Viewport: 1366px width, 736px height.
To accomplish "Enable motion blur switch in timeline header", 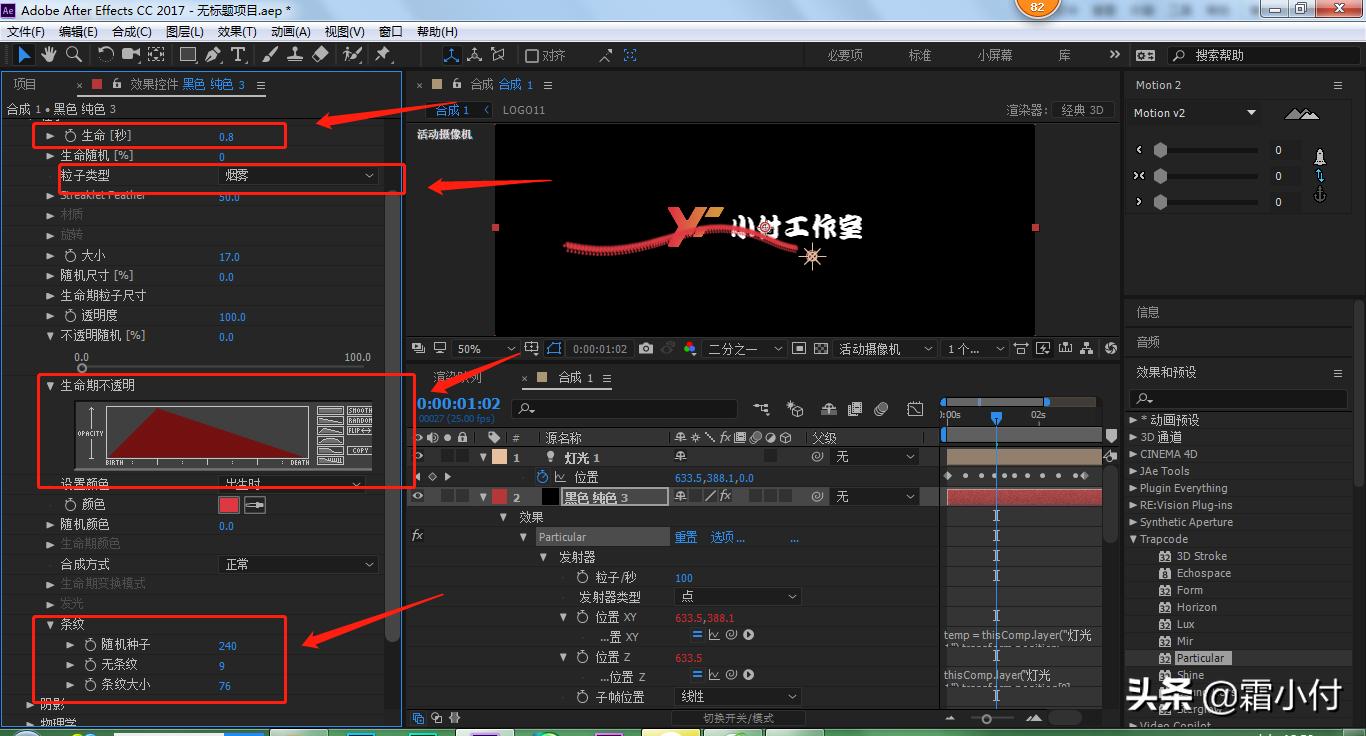I will click(881, 409).
